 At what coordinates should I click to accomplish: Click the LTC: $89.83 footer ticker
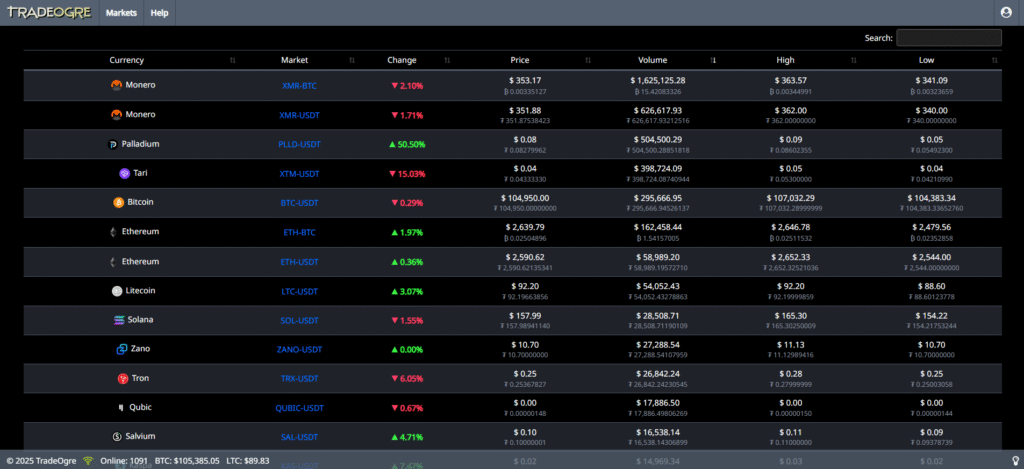pos(248,461)
